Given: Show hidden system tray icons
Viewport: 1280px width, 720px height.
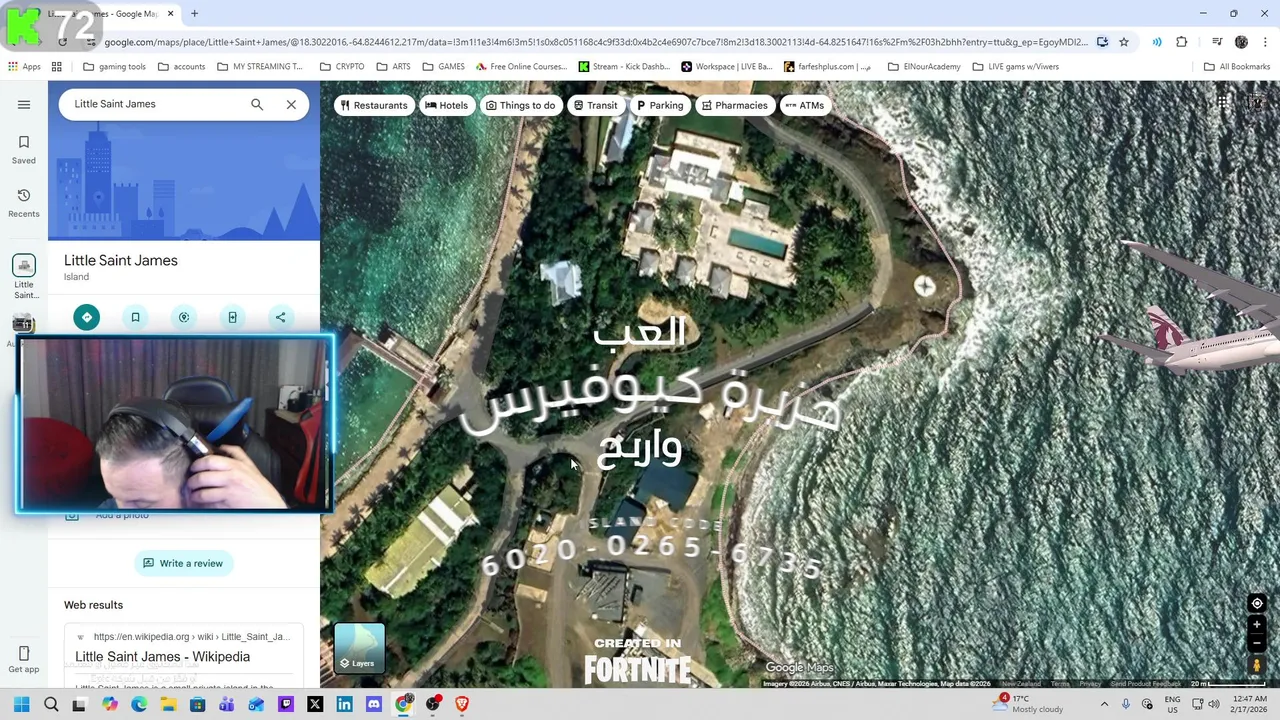Looking at the screenshot, I should (1104, 704).
